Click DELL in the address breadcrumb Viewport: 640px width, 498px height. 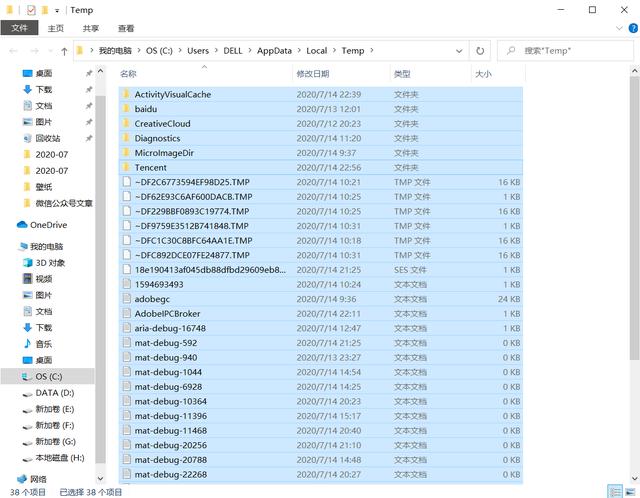click(x=233, y=51)
